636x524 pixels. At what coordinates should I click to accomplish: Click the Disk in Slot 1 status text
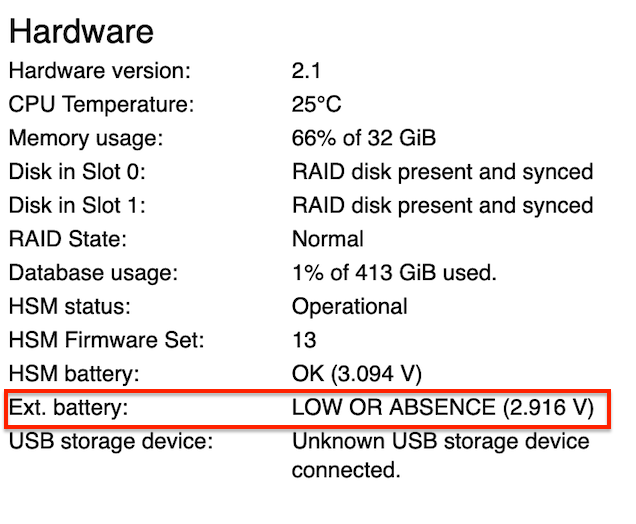pos(442,205)
